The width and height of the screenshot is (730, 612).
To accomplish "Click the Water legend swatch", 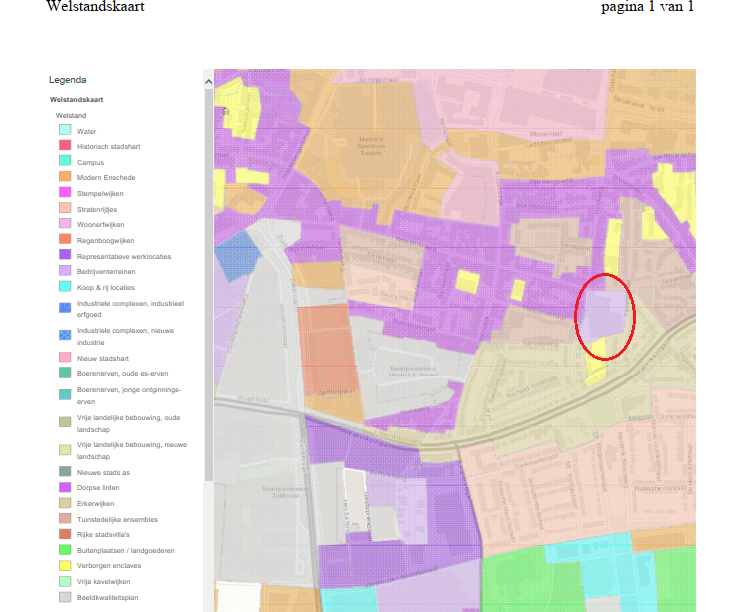I will pos(64,130).
